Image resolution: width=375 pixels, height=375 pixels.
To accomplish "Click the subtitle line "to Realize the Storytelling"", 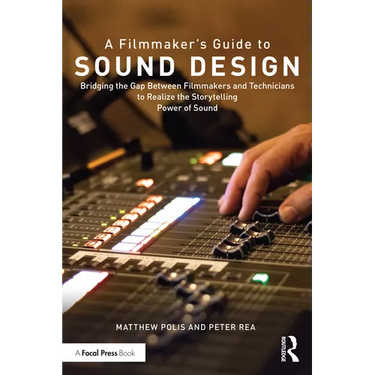I will coord(187,97).
